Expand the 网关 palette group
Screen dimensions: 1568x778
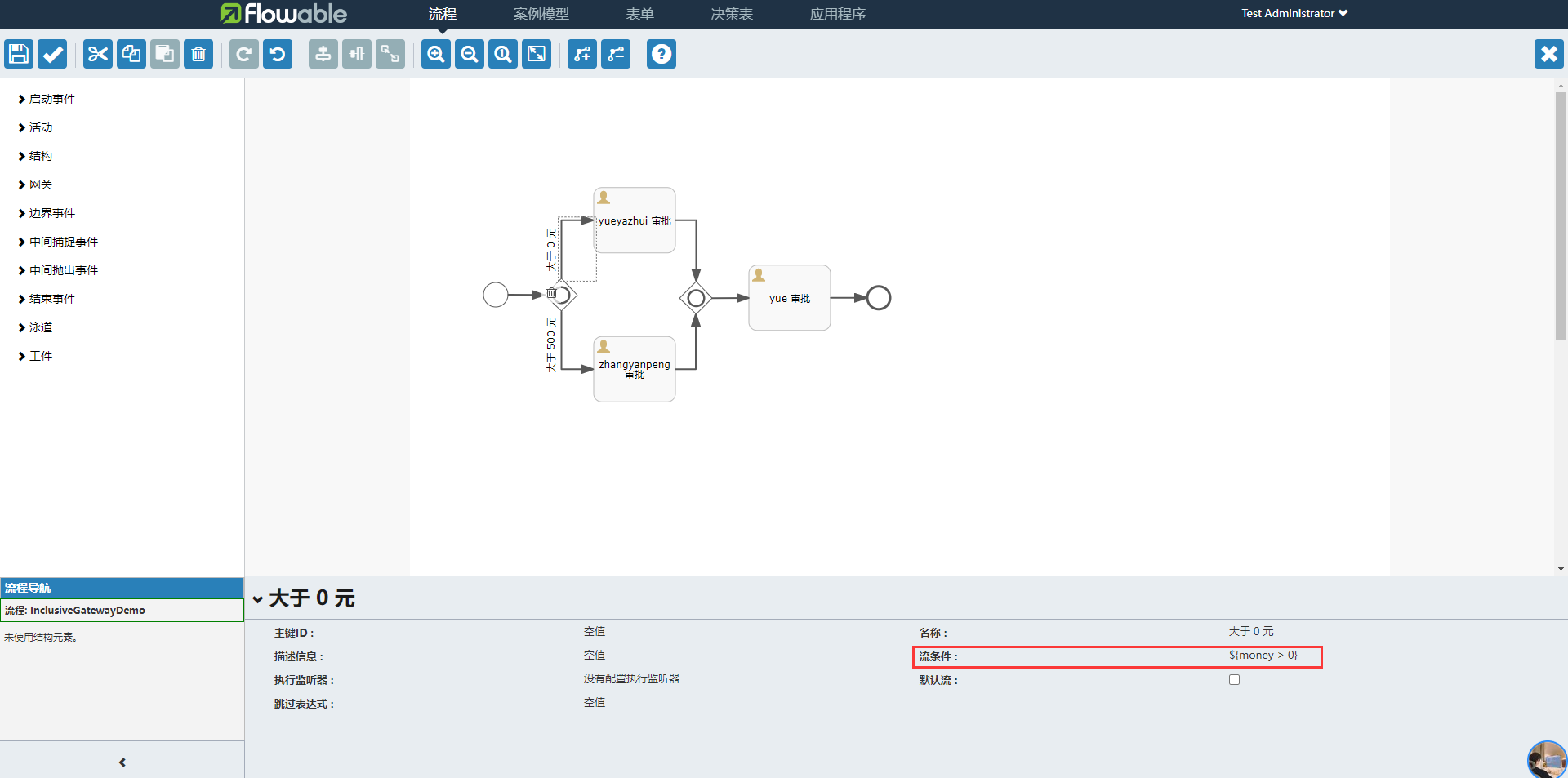click(x=35, y=184)
